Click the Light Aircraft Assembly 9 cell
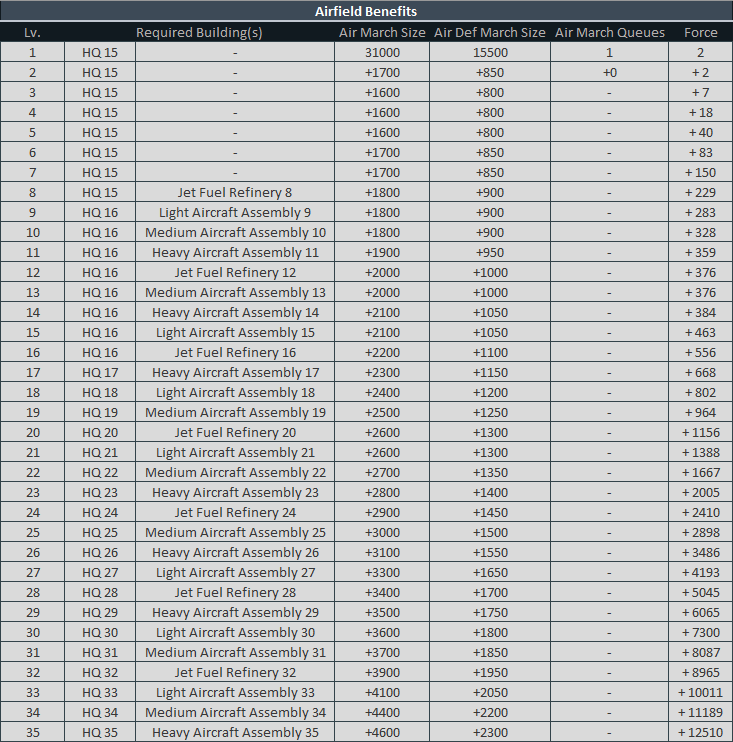The height and width of the screenshot is (742, 733). [x=235, y=212]
